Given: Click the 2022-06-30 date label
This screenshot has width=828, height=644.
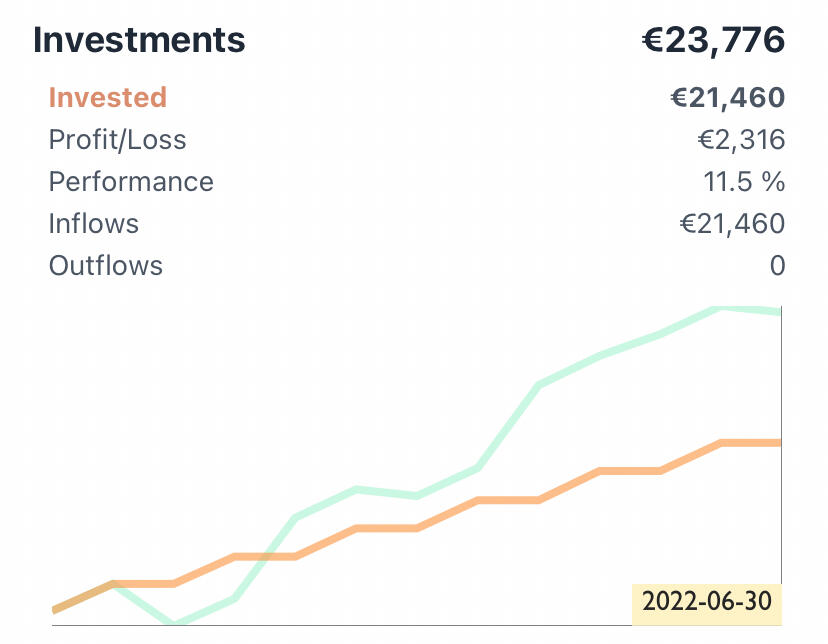Looking at the screenshot, I should [x=706, y=603].
